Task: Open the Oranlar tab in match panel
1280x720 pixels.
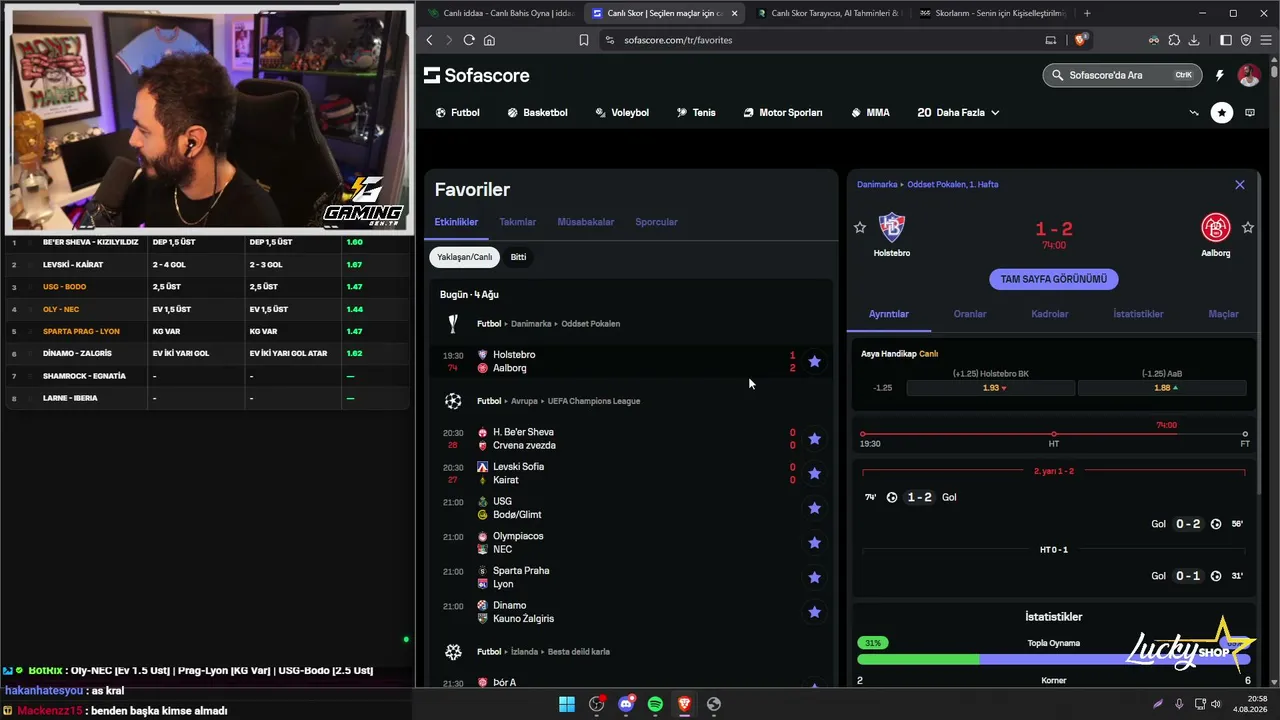Action: coord(970,314)
